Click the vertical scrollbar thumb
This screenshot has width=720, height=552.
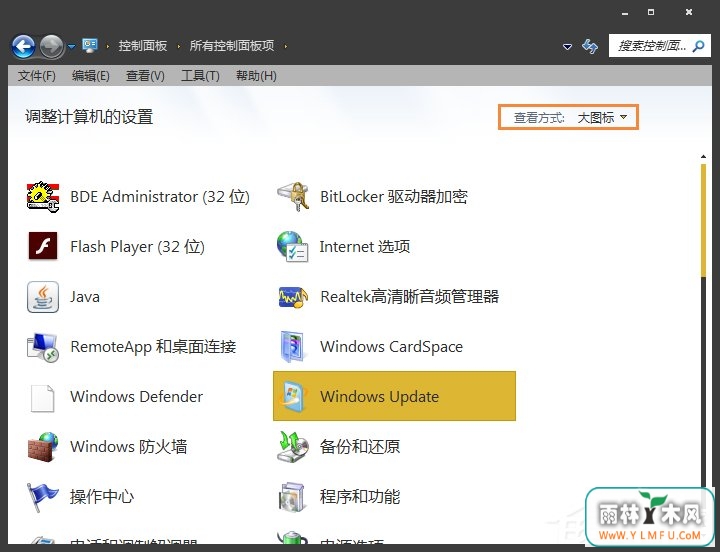tap(703, 220)
